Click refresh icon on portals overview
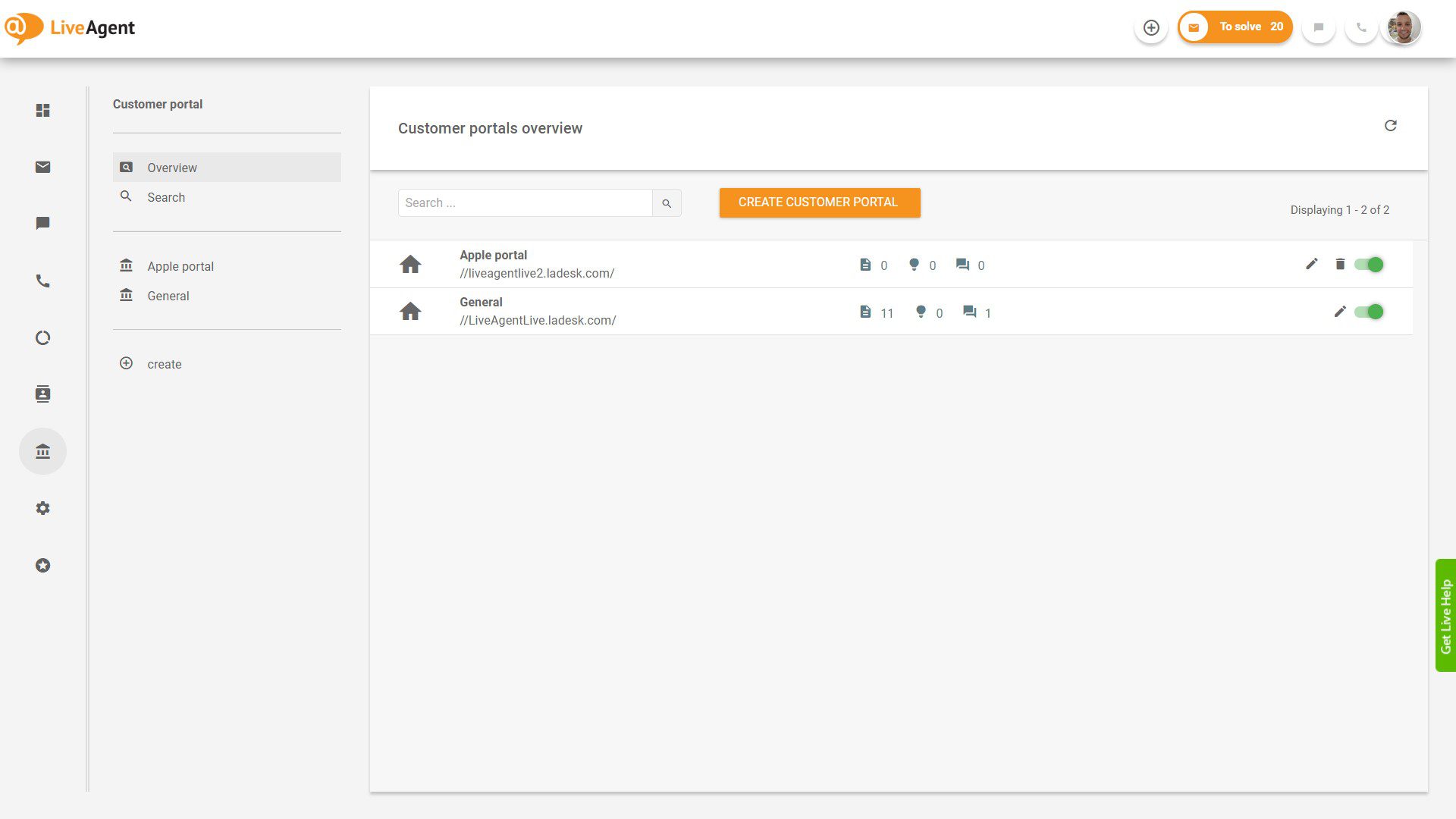 [x=1389, y=126]
